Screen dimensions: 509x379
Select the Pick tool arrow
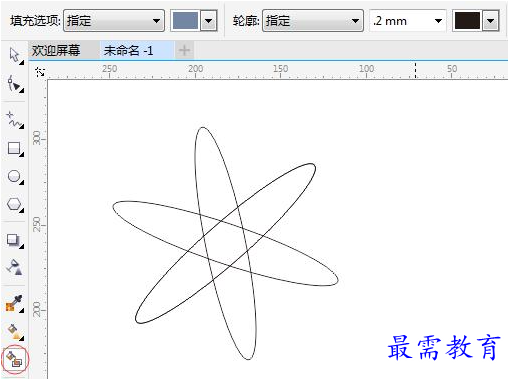(15, 55)
